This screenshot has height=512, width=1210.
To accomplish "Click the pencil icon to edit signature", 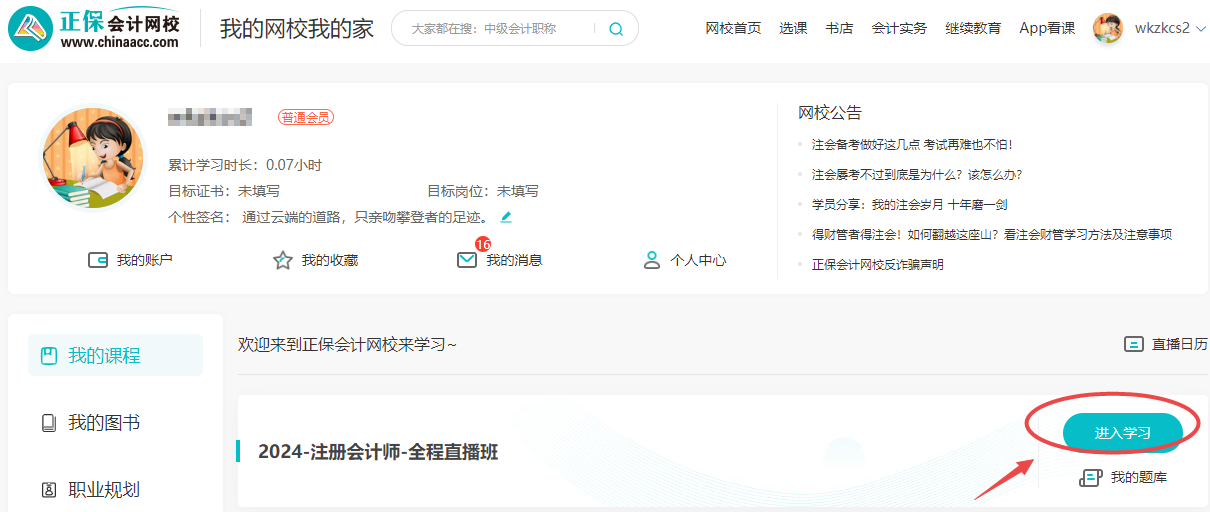I will coord(506,217).
